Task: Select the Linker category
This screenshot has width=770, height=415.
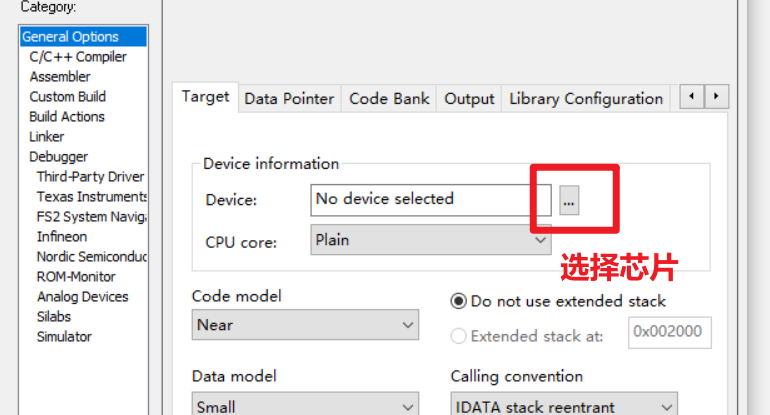Action: point(47,137)
